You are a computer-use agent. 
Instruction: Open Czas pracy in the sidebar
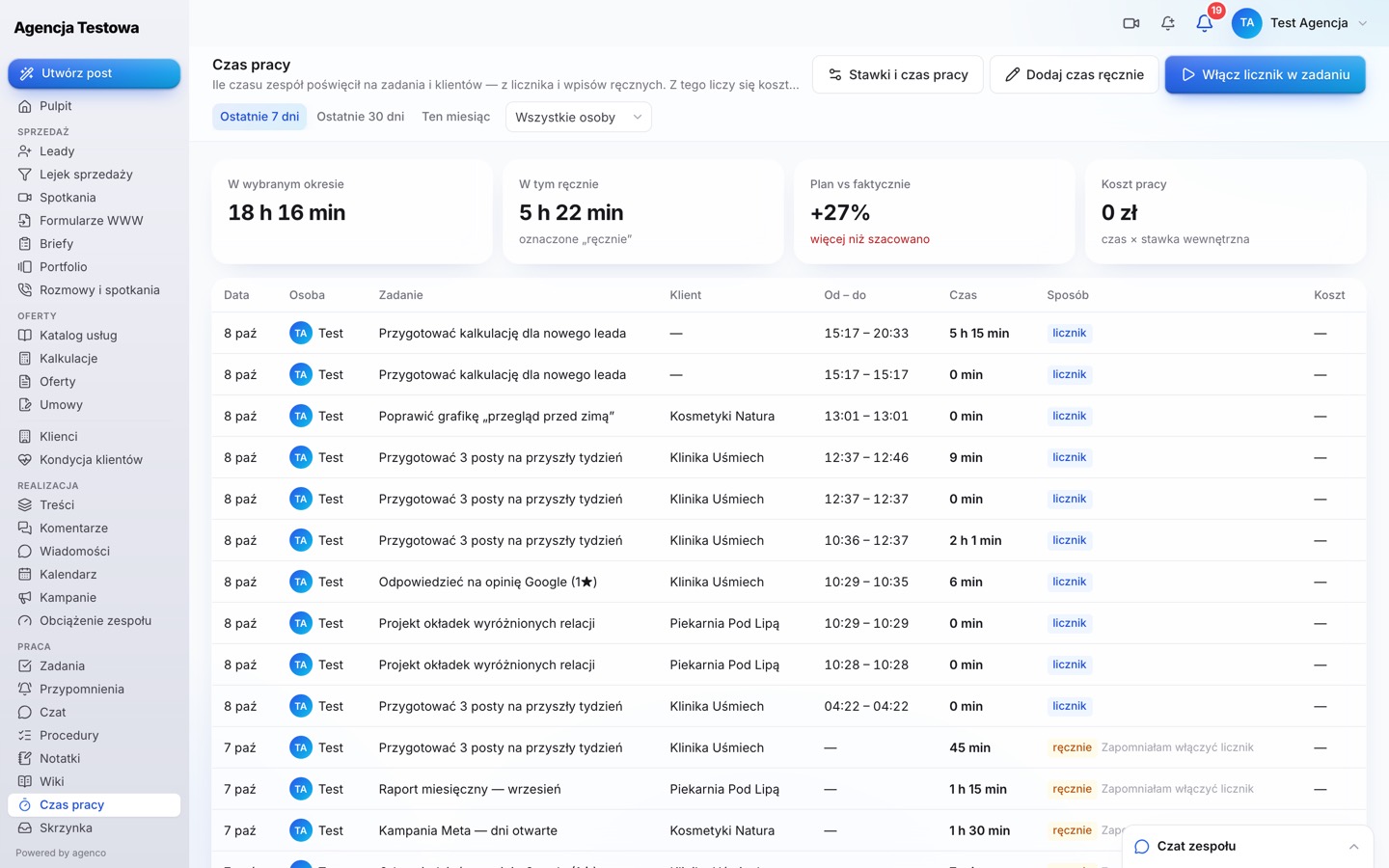[95, 805]
